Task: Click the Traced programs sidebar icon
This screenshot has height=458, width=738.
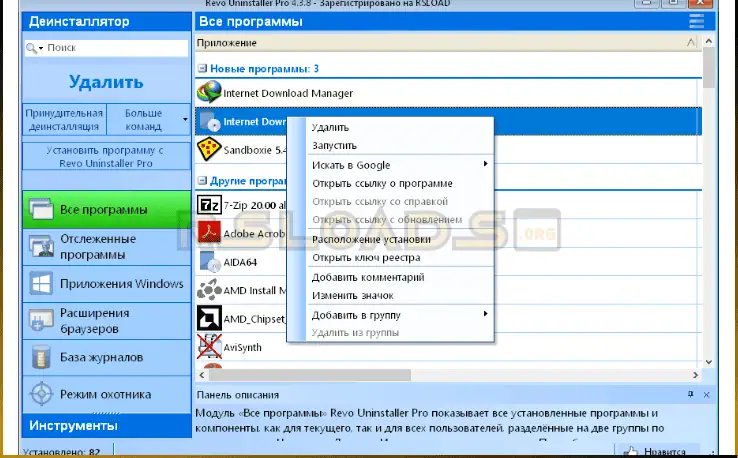Action: point(41,247)
